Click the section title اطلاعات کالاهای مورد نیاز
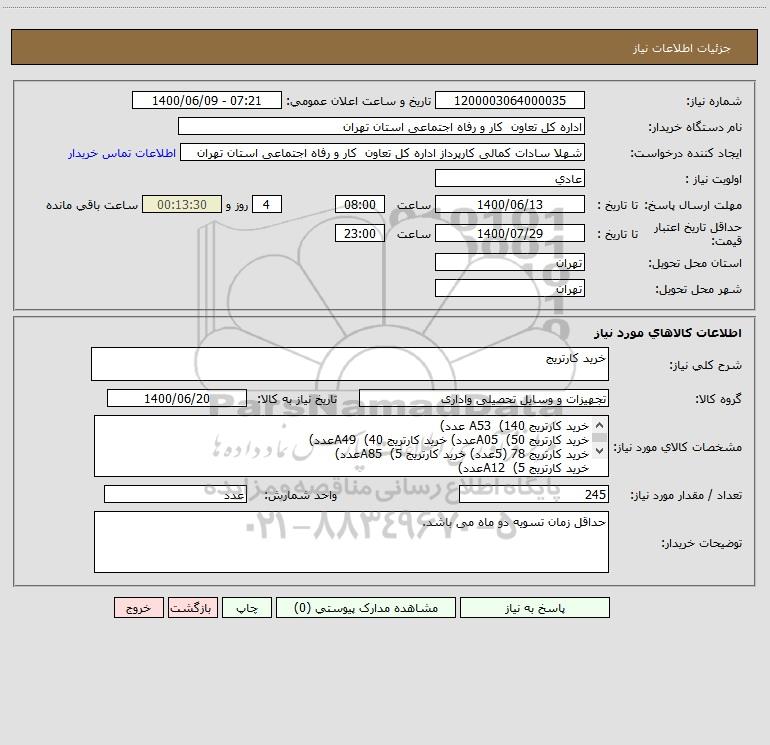 pos(668,333)
